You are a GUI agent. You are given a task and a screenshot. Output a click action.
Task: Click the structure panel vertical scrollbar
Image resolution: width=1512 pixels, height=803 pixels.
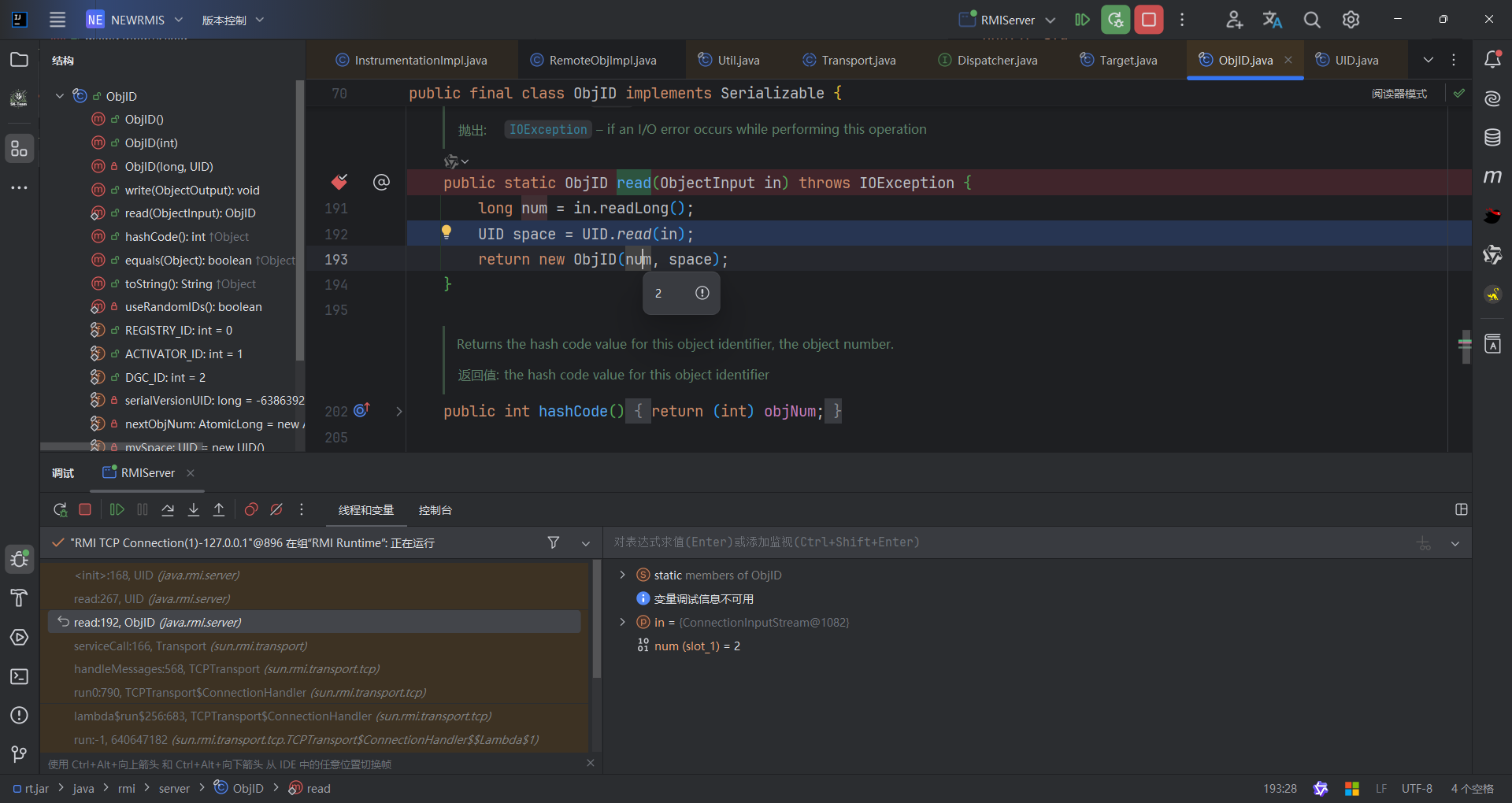click(x=299, y=220)
